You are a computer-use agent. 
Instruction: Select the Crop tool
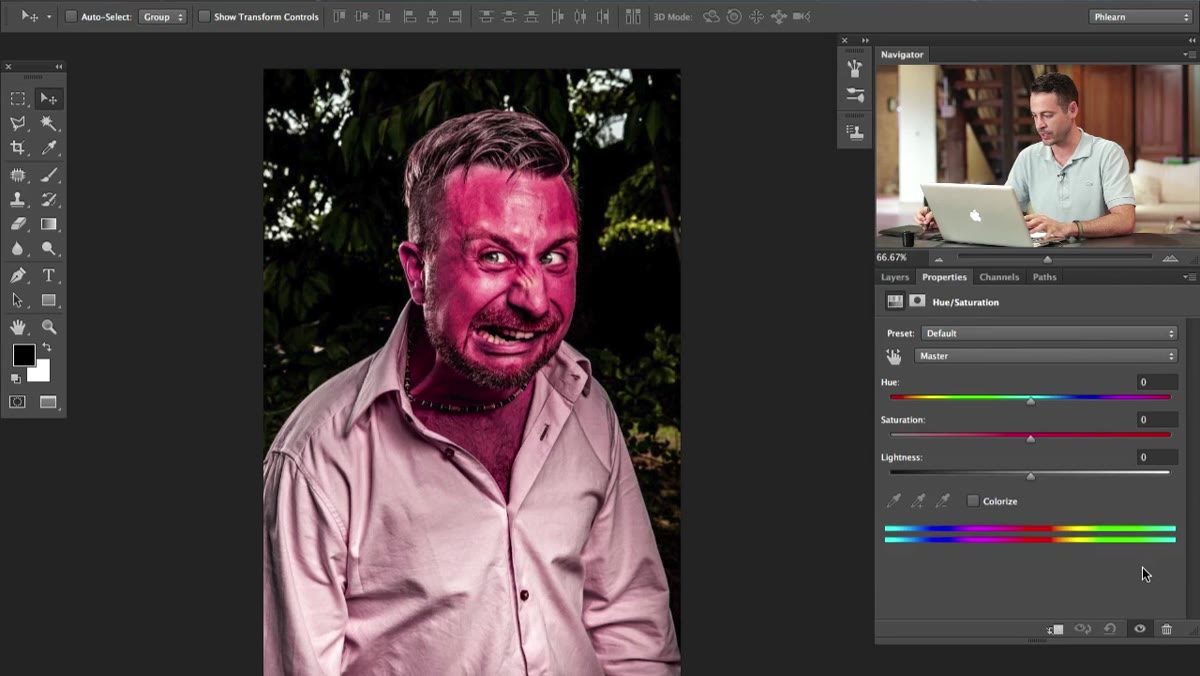point(18,148)
